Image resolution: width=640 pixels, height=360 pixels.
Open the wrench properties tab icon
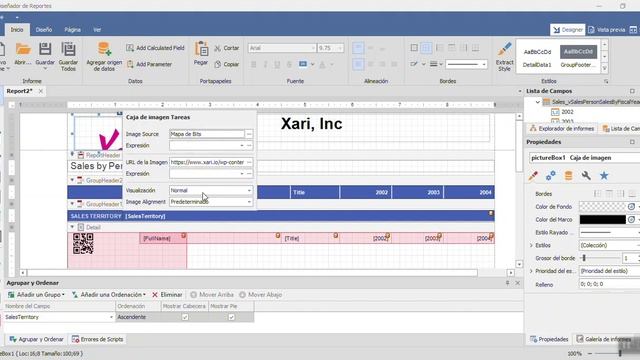click(586, 176)
